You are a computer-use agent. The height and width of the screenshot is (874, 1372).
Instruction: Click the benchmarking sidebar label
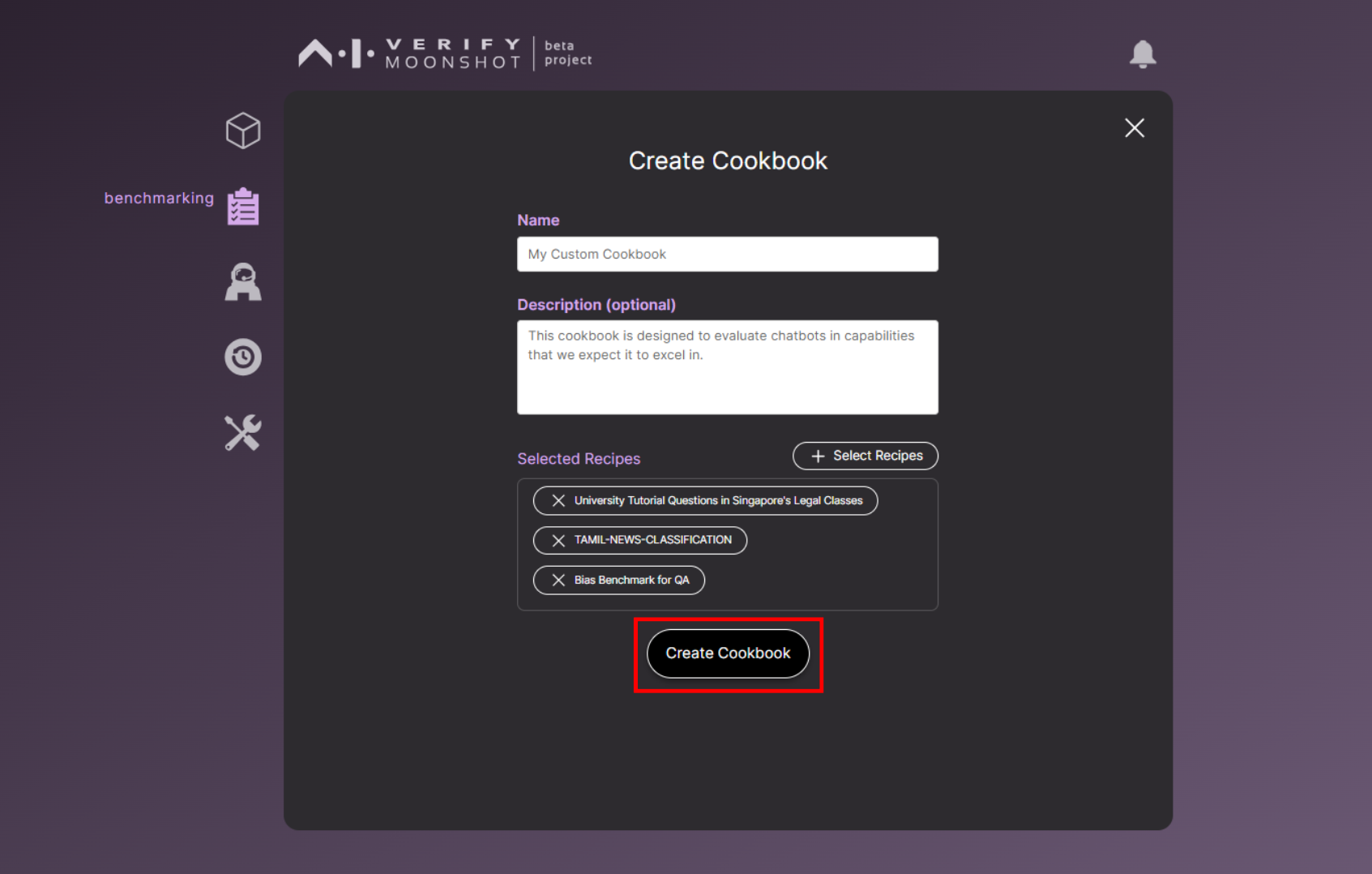tap(159, 197)
